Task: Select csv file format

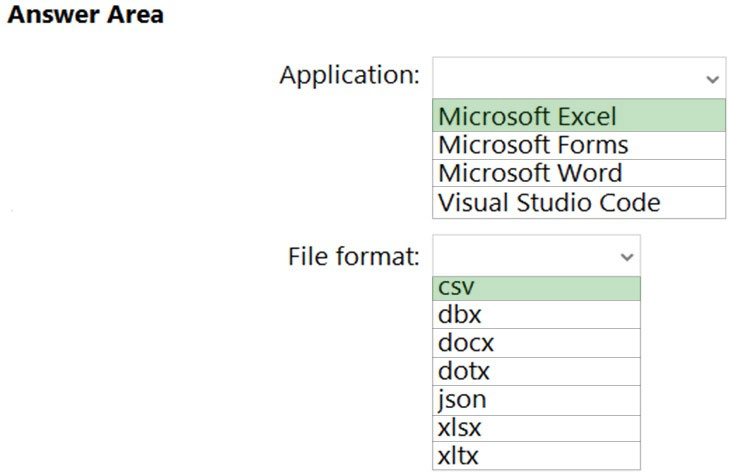Action: click(537, 289)
